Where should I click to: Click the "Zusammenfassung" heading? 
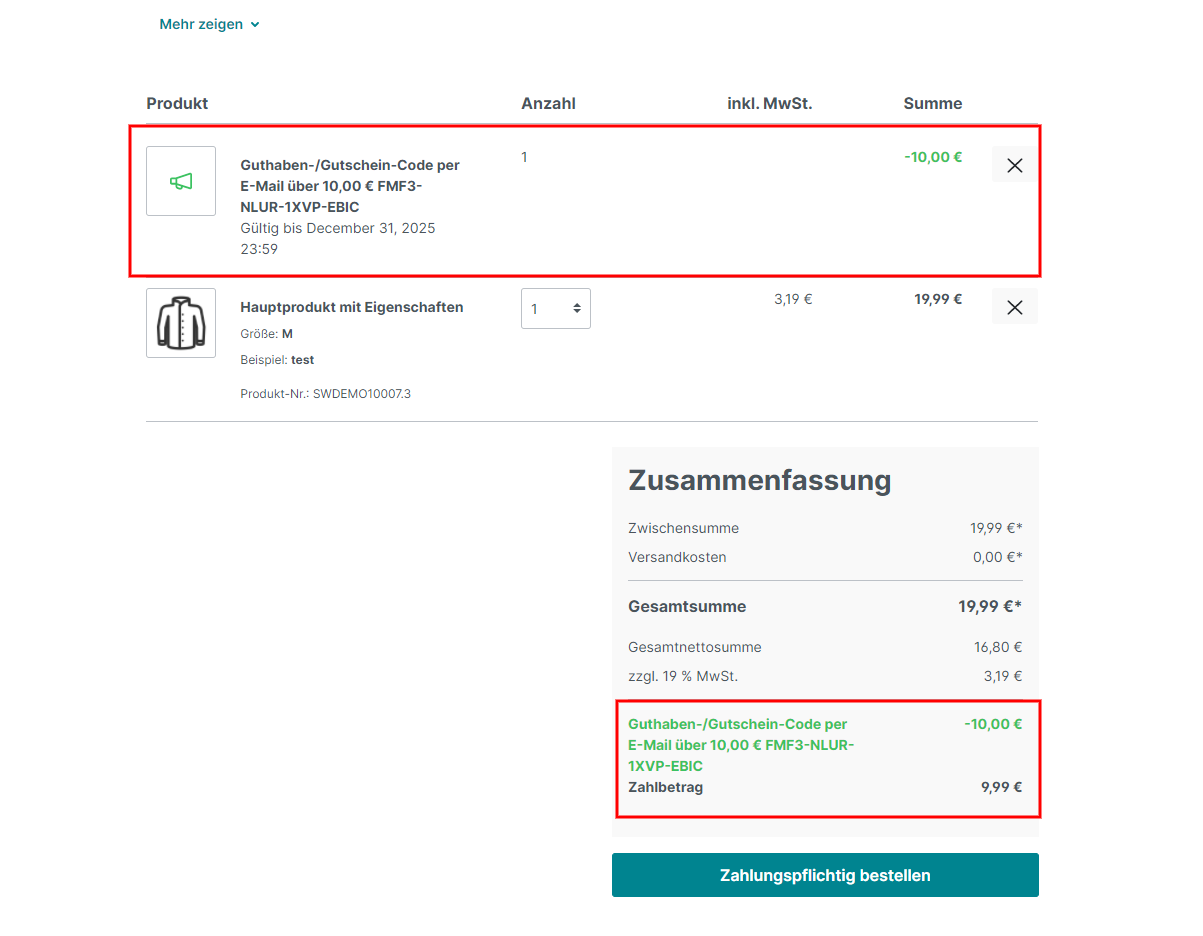pos(759,480)
